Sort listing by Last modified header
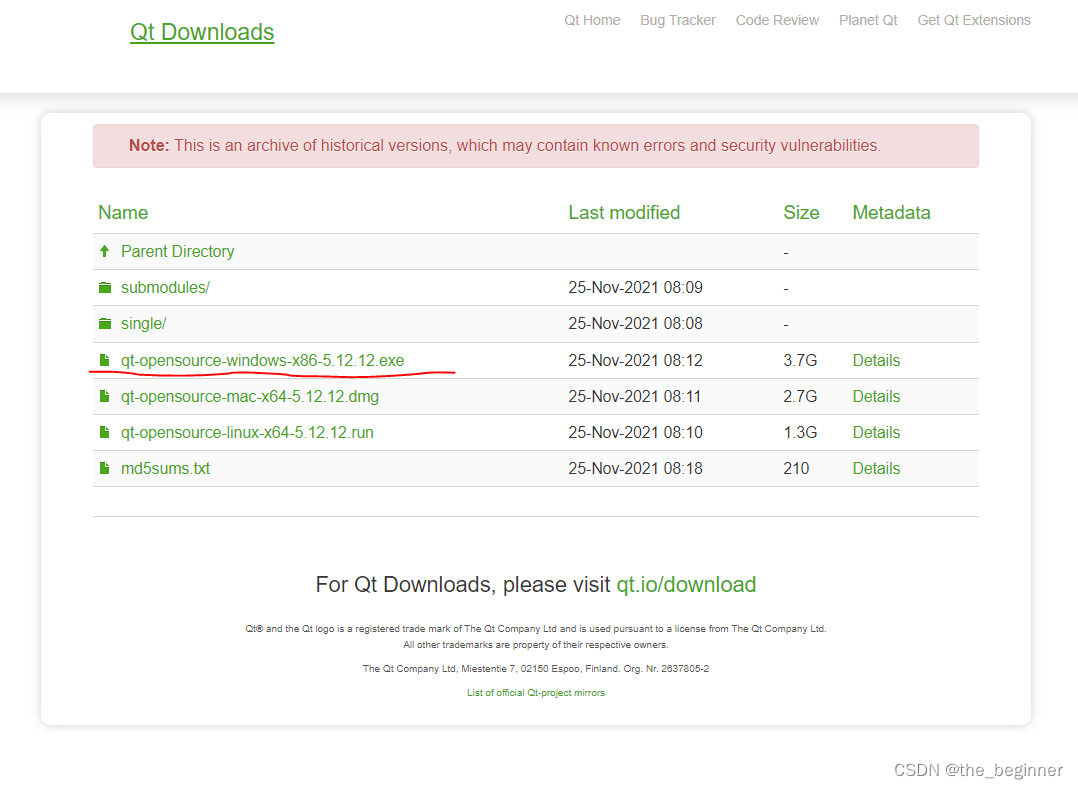The image size is (1078, 789). pos(624,213)
